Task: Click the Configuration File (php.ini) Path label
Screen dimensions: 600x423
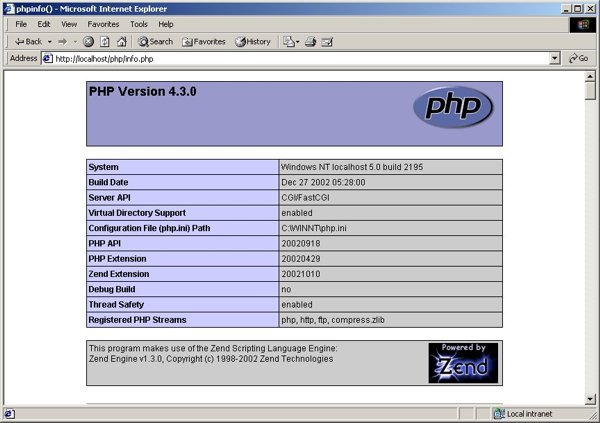Action: pos(149,228)
